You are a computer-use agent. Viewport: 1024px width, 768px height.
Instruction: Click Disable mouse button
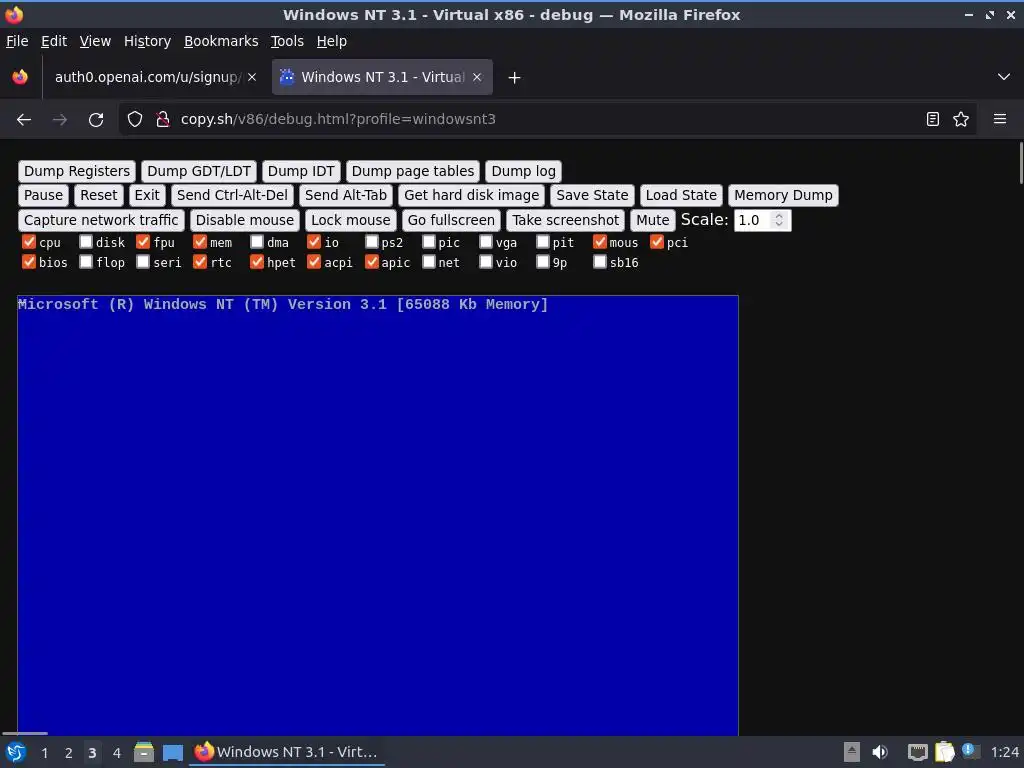(x=245, y=220)
